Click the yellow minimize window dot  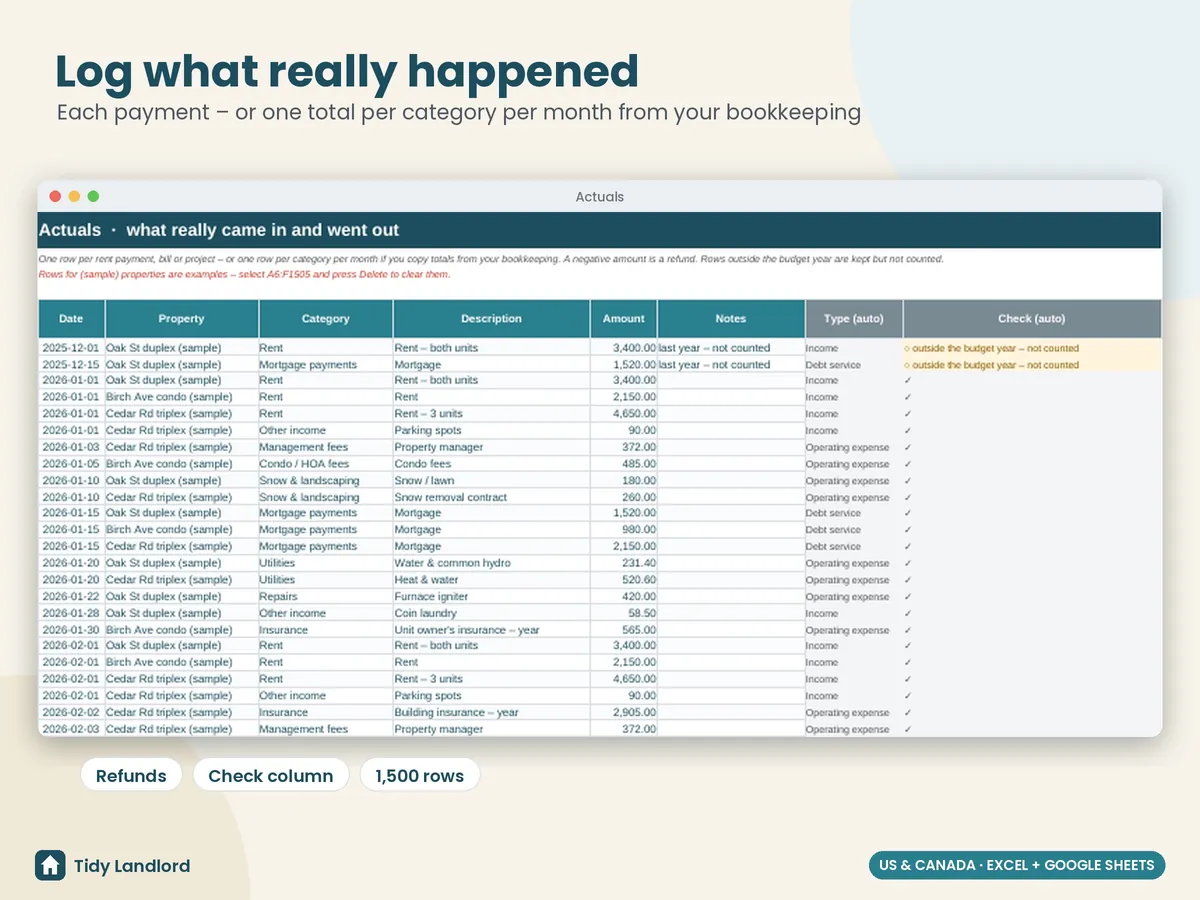click(74, 196)
